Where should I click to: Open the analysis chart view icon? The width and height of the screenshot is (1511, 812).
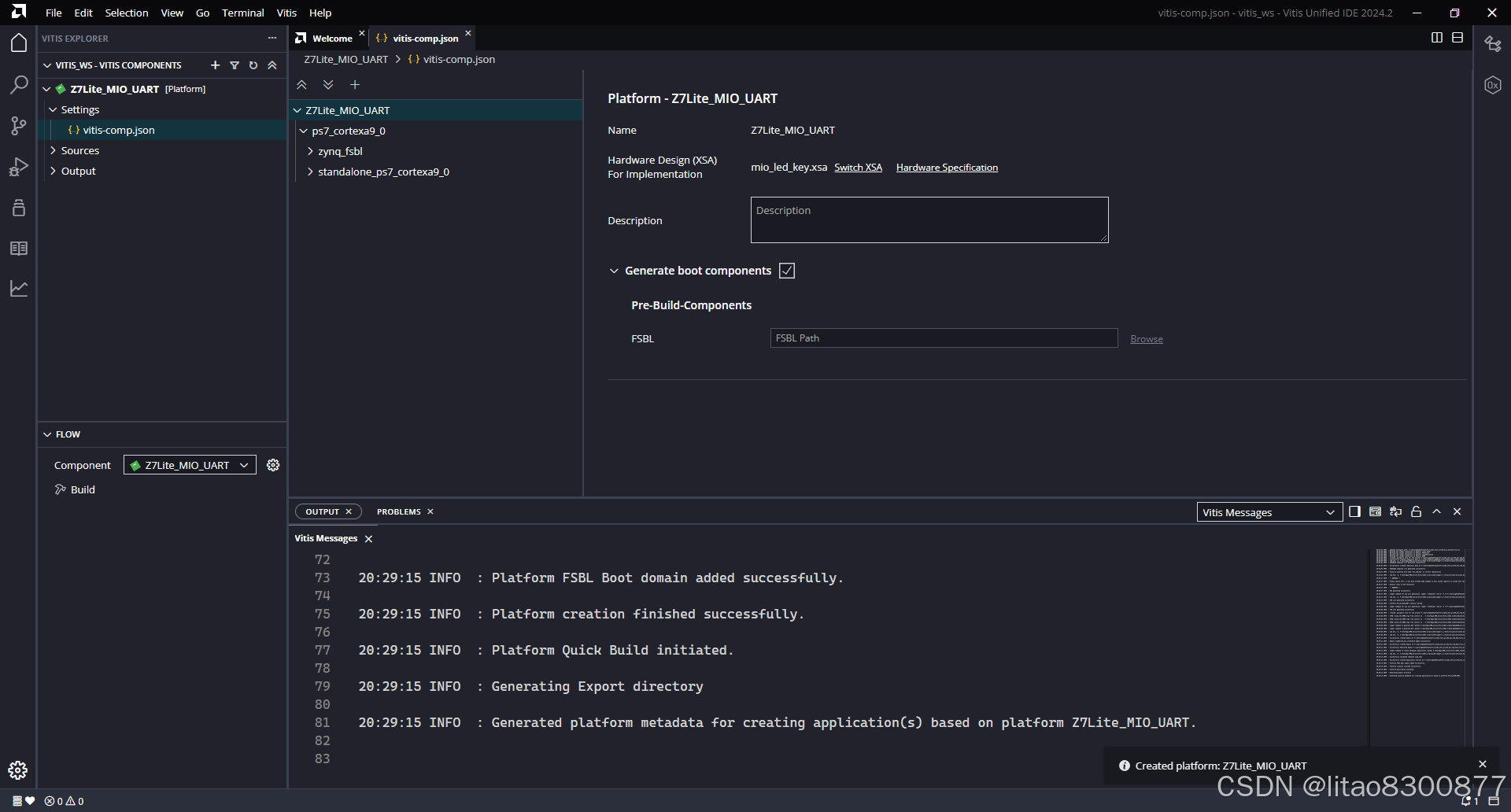tap(19, 289)
